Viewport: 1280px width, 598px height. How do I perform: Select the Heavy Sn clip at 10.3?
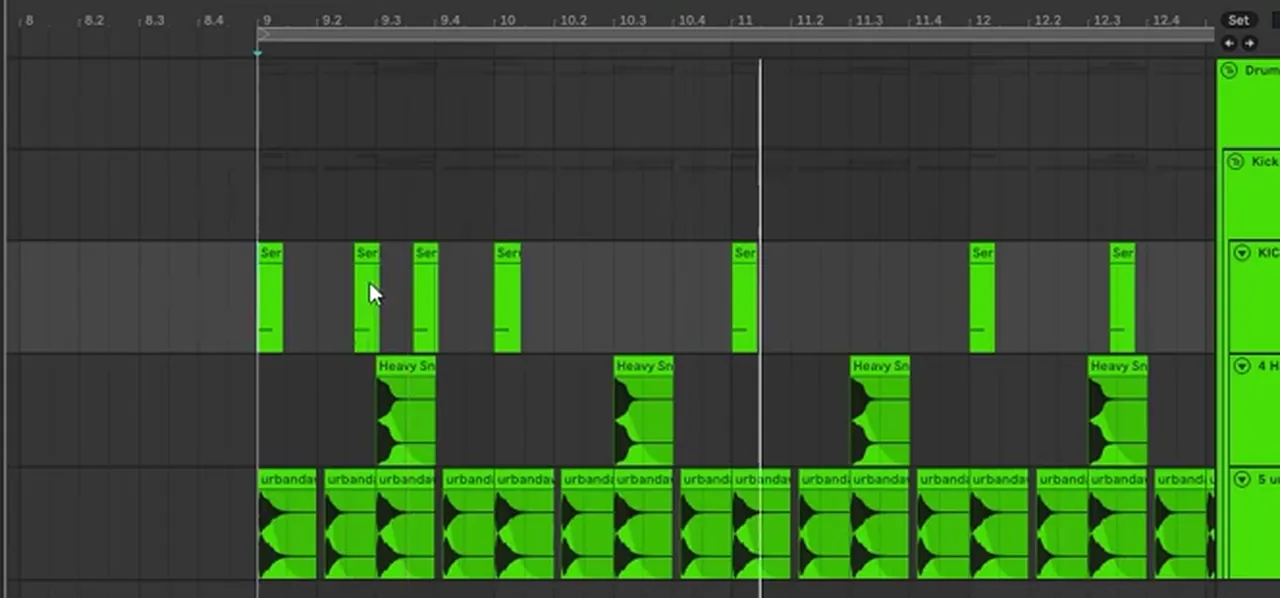[x=643, y=411]
